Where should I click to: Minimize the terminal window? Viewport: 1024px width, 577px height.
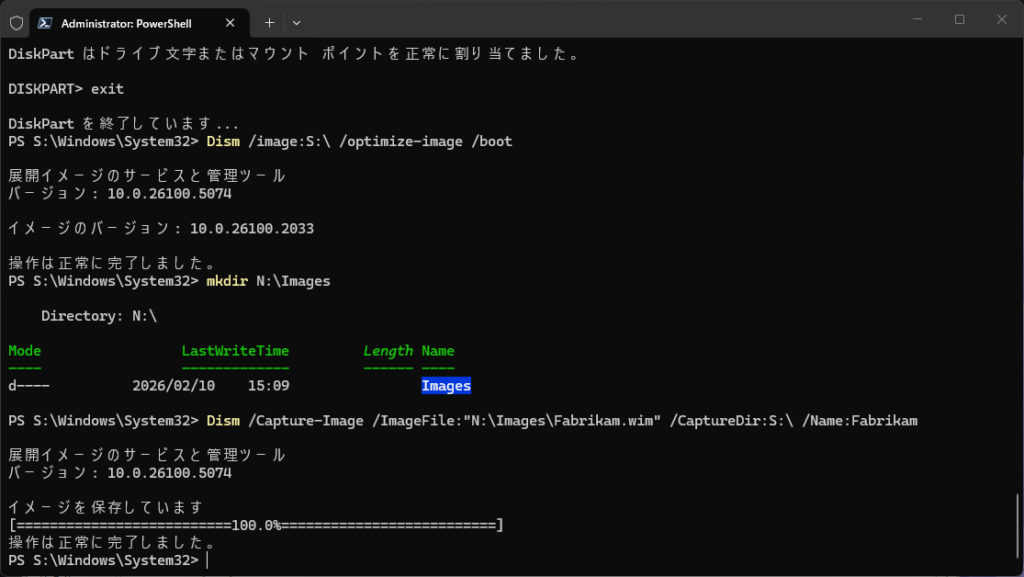(x=918, y=20)
